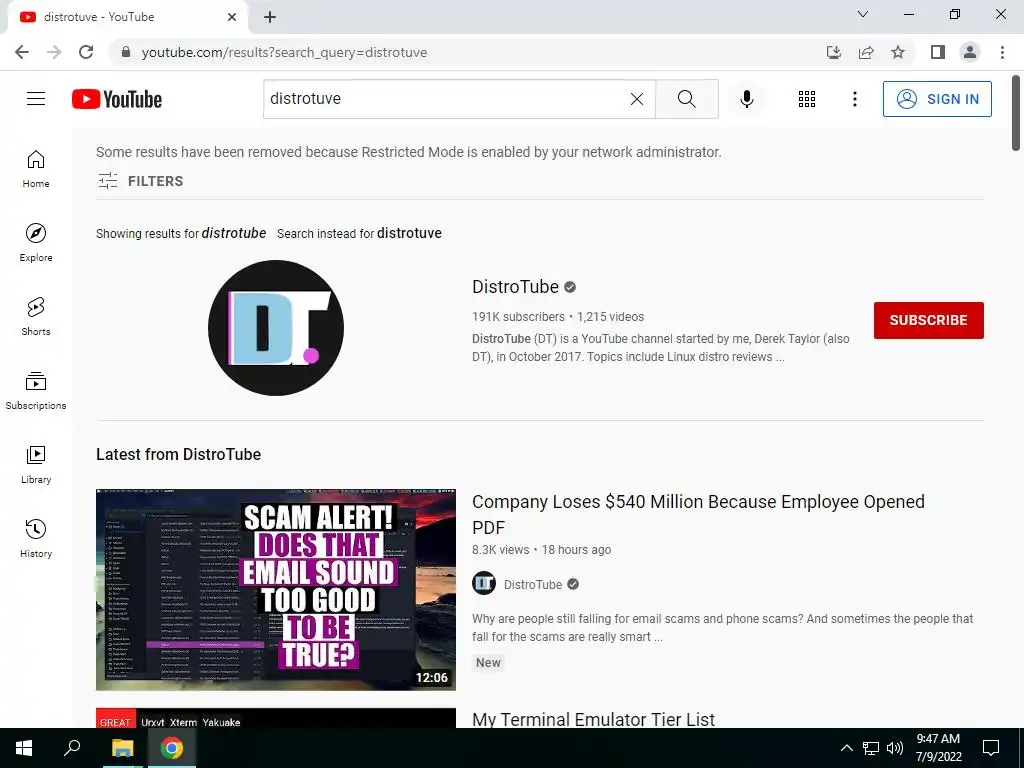This screenshot has height=768, width=1024.
Task: Subscribe to DistroTube
Action: tap(929, 320)
